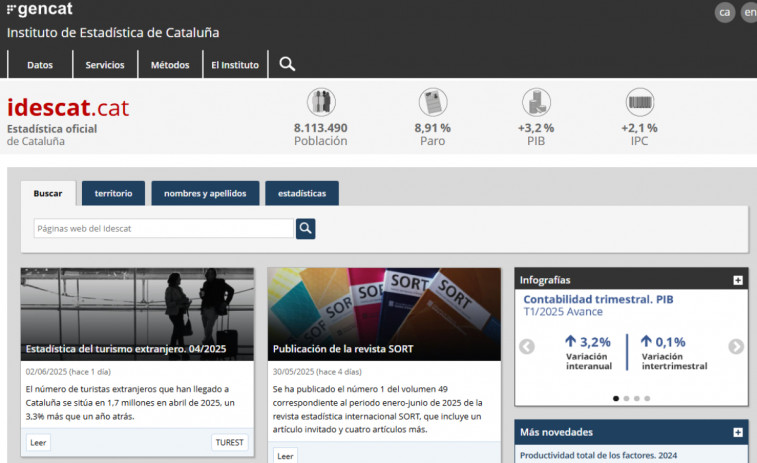Click the 8.113.490 Población figure
757x463 pixels.
pos(321,128)
